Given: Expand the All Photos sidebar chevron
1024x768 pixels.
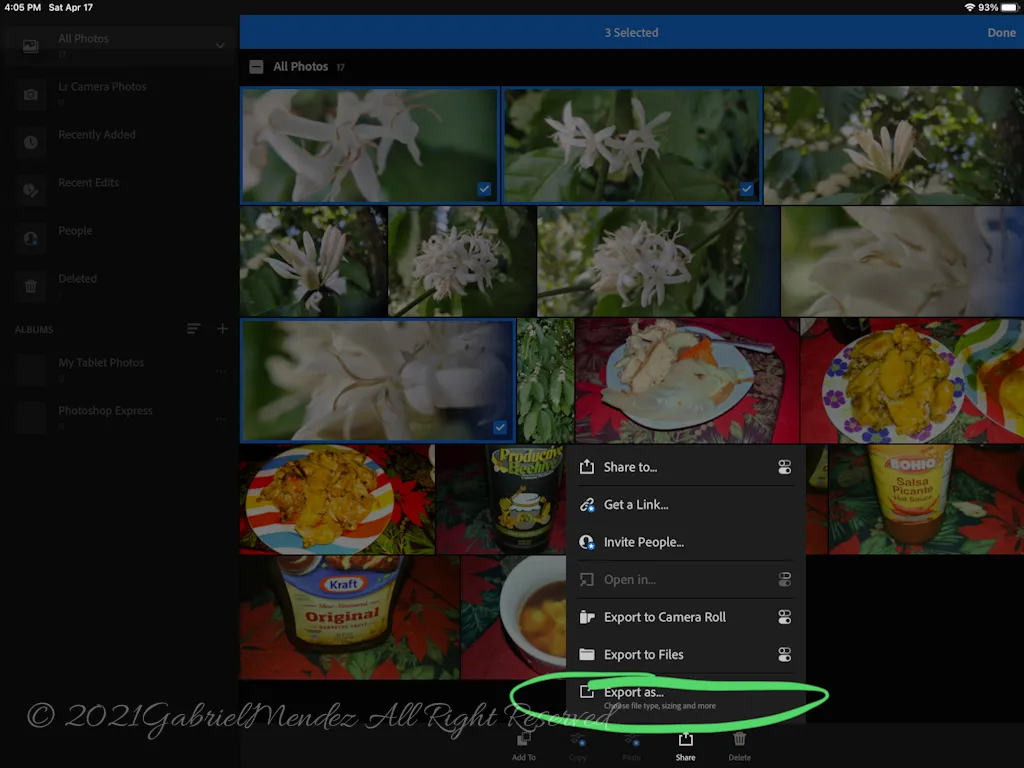Looking at the screenshot, I should 220,46.
